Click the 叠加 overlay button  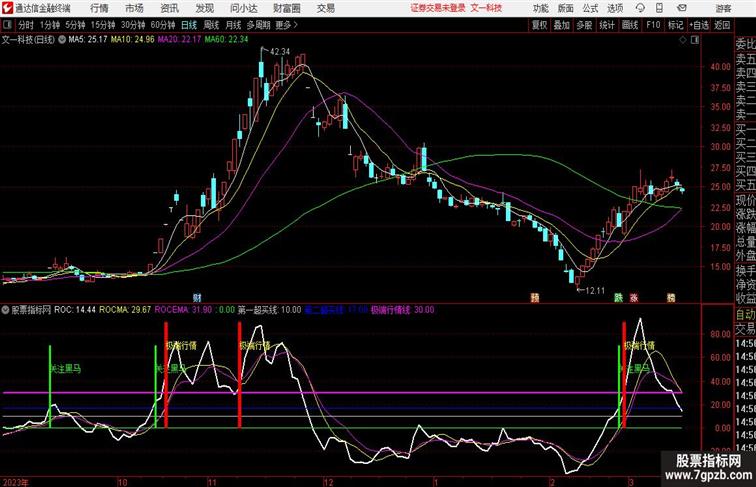pyautogui.click(x=562, y=25)
